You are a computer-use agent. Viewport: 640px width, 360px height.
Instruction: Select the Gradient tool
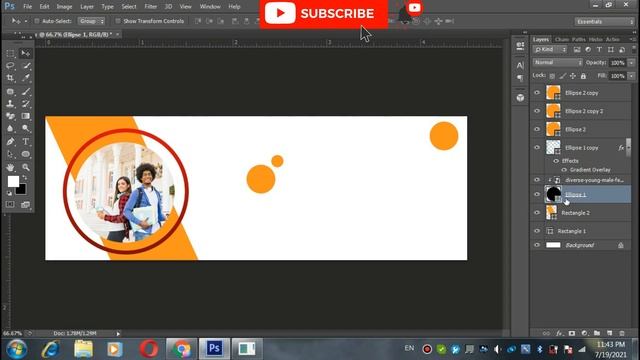tap(26, 116)
